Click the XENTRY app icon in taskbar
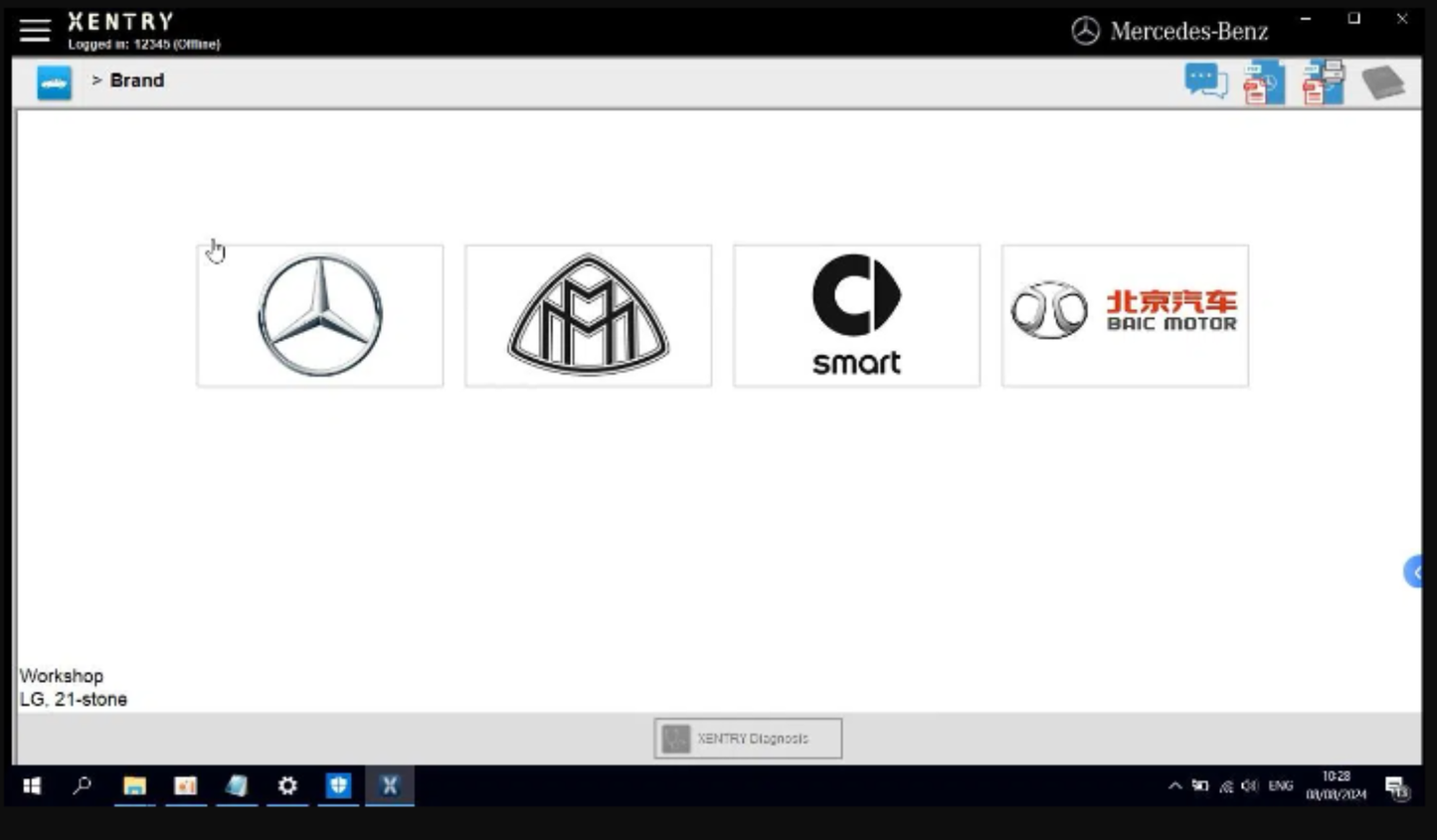1437x840 pixels. 390,786
